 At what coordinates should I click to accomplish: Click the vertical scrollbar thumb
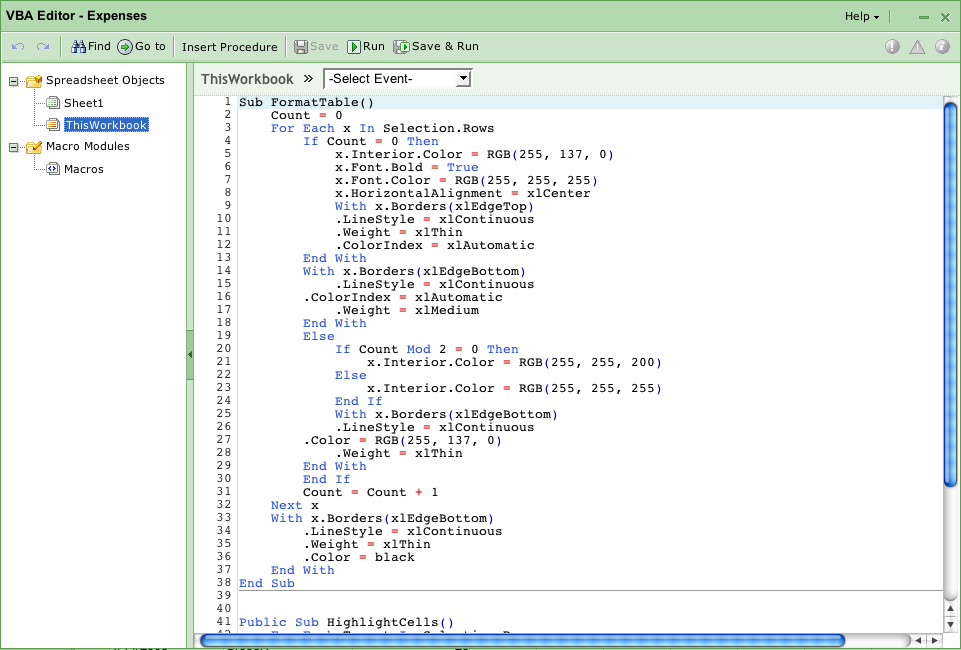point(951,294)
